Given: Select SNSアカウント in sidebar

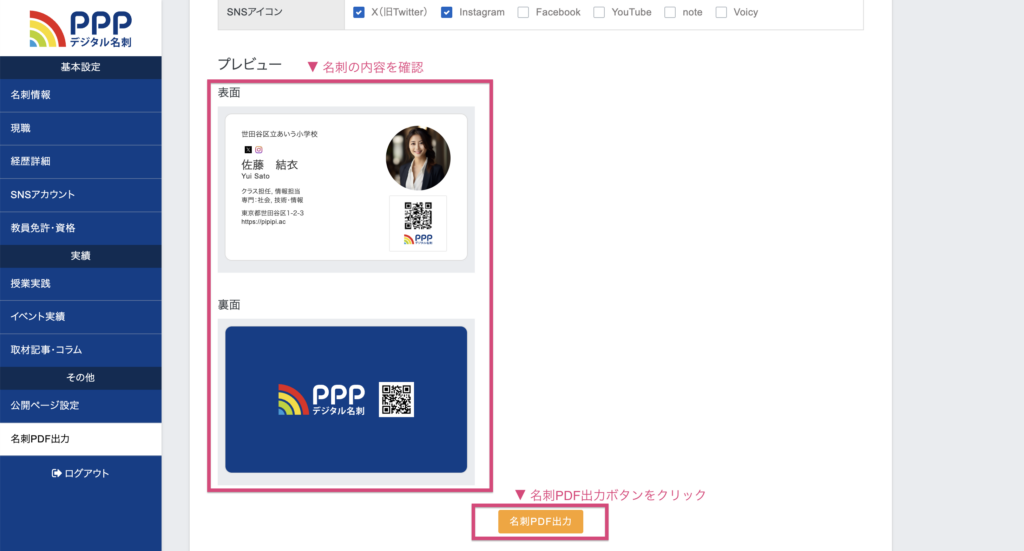Looking at the screenshot, I should point(81,195).
